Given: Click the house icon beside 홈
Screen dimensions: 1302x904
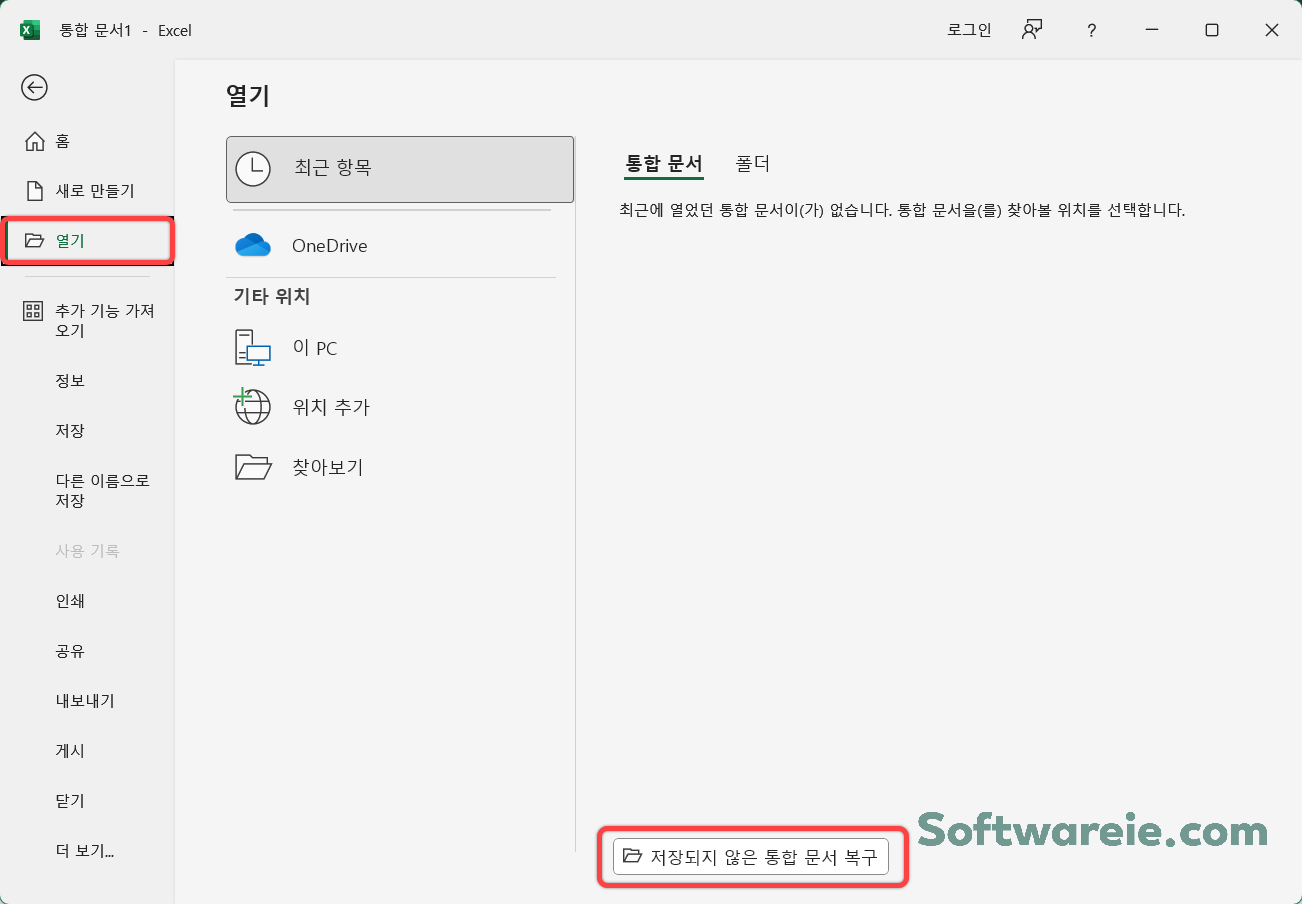Looking at the screenshot, I should tap(35, 141).
